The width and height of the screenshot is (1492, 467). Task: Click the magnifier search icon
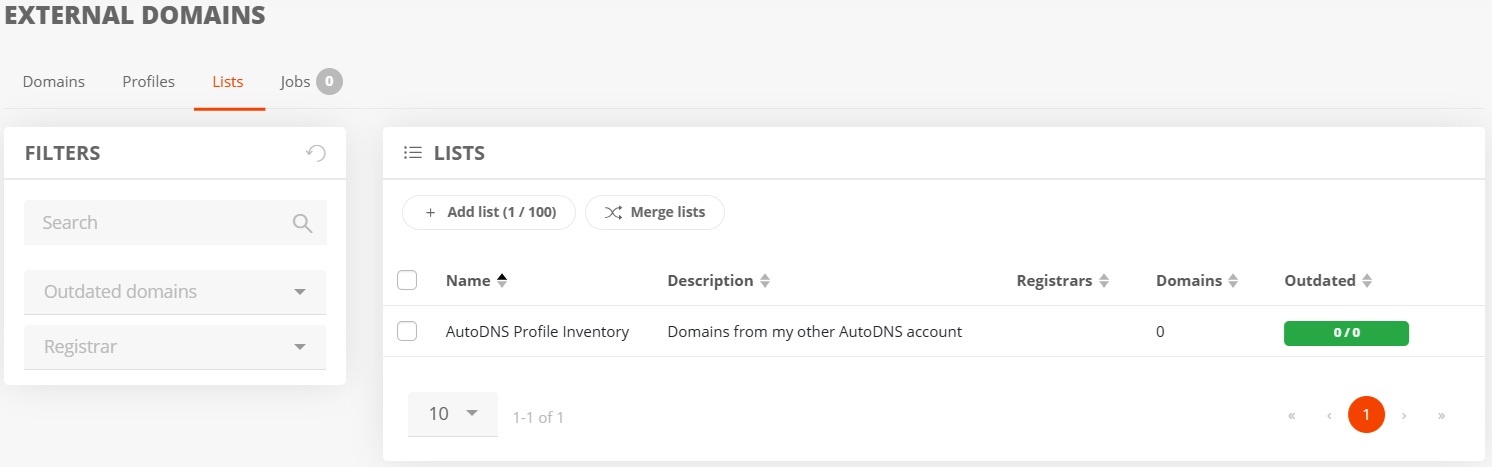302,223
